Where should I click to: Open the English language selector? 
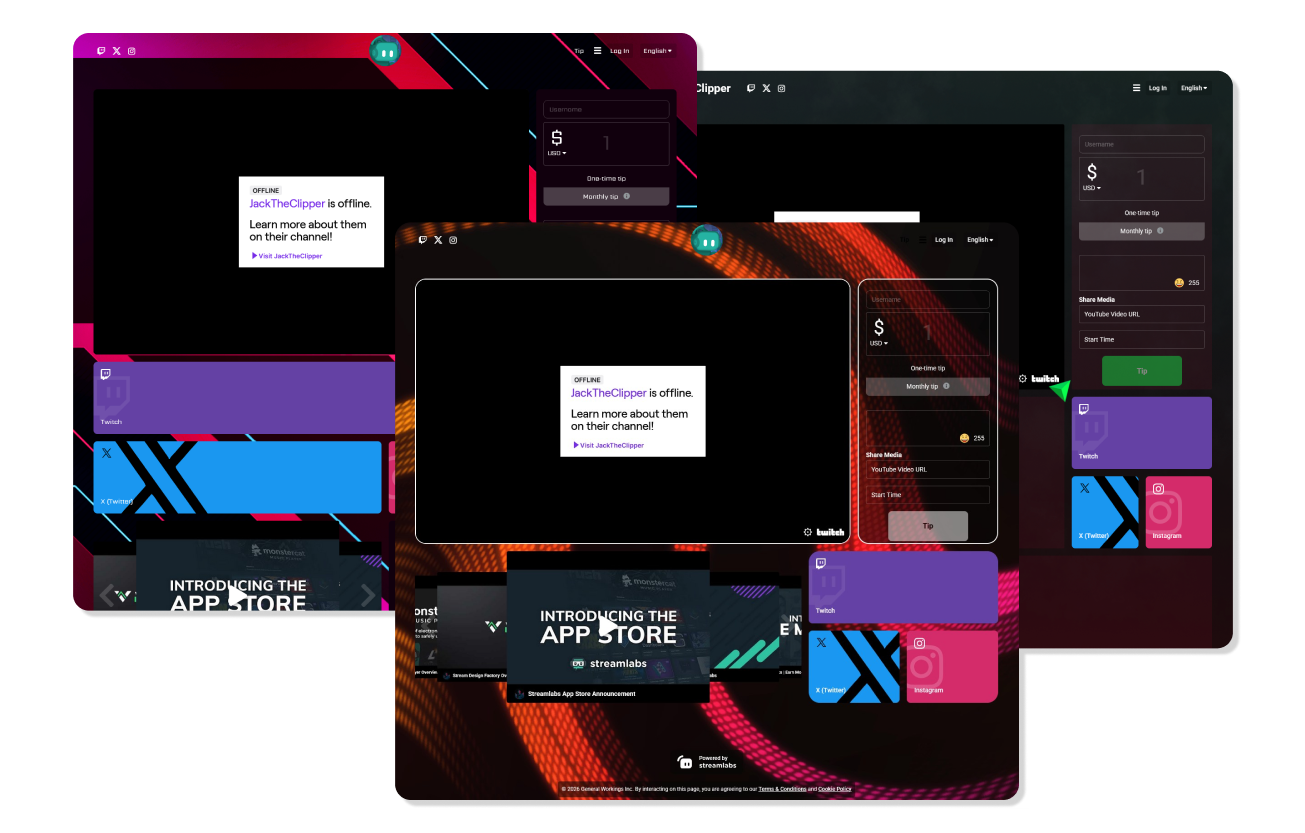point(978,240)
